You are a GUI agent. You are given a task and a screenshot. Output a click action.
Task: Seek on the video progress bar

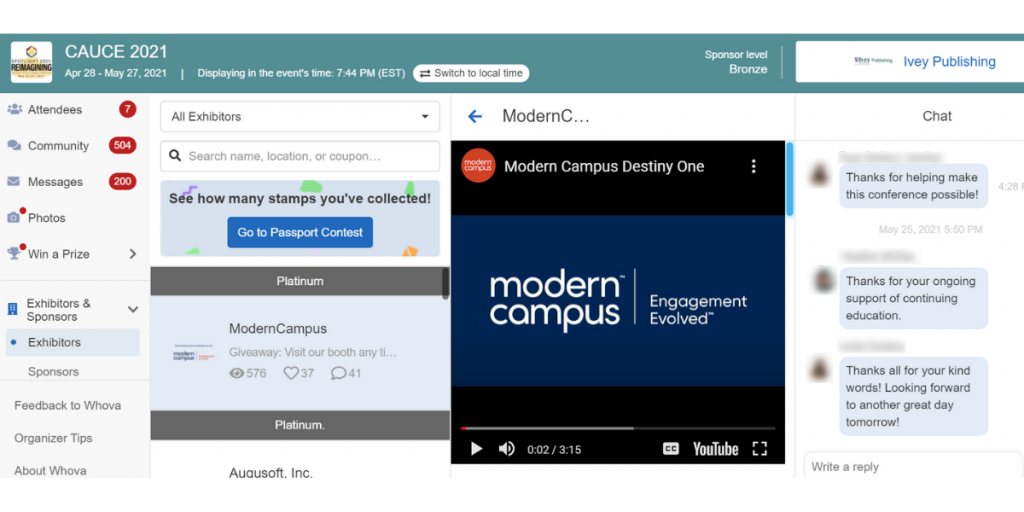click(600, 428)
